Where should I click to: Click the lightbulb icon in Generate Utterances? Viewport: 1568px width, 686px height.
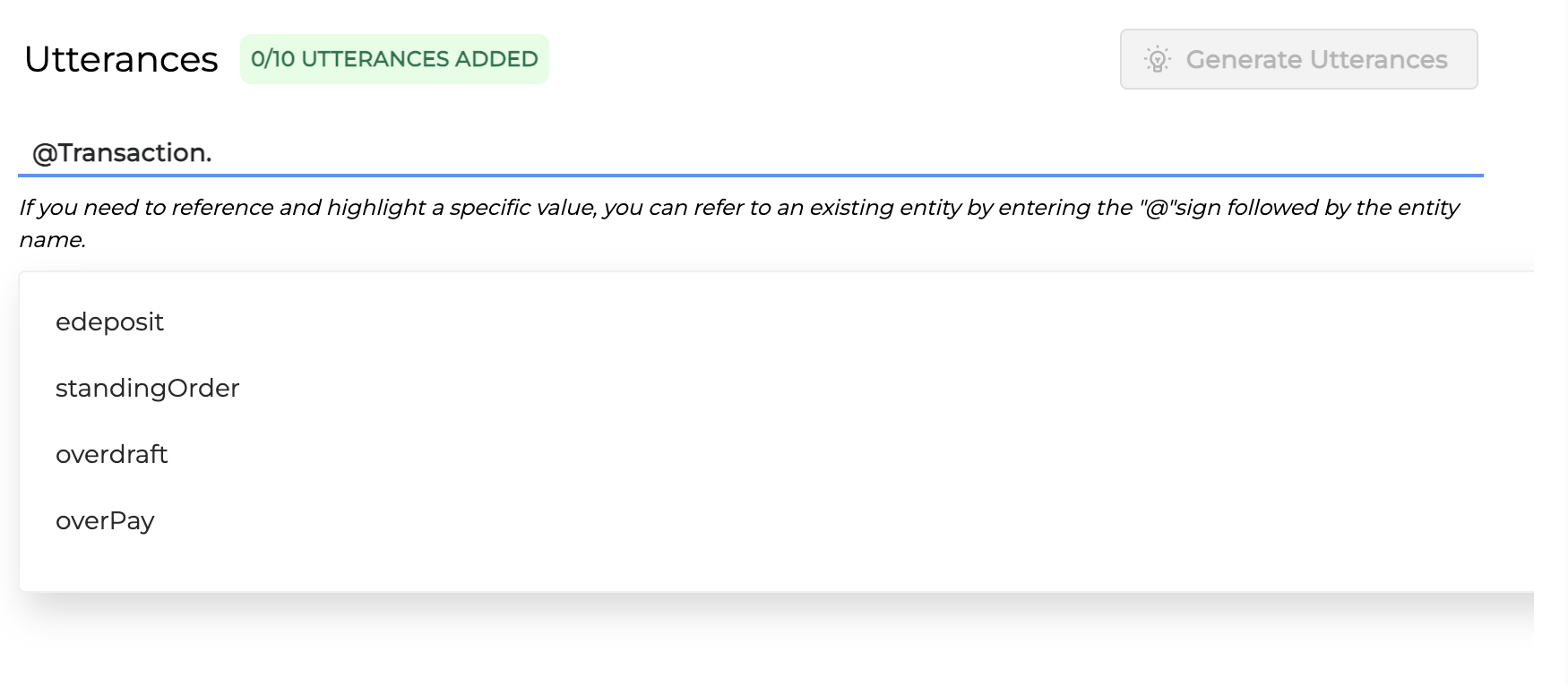[1158, 60]
